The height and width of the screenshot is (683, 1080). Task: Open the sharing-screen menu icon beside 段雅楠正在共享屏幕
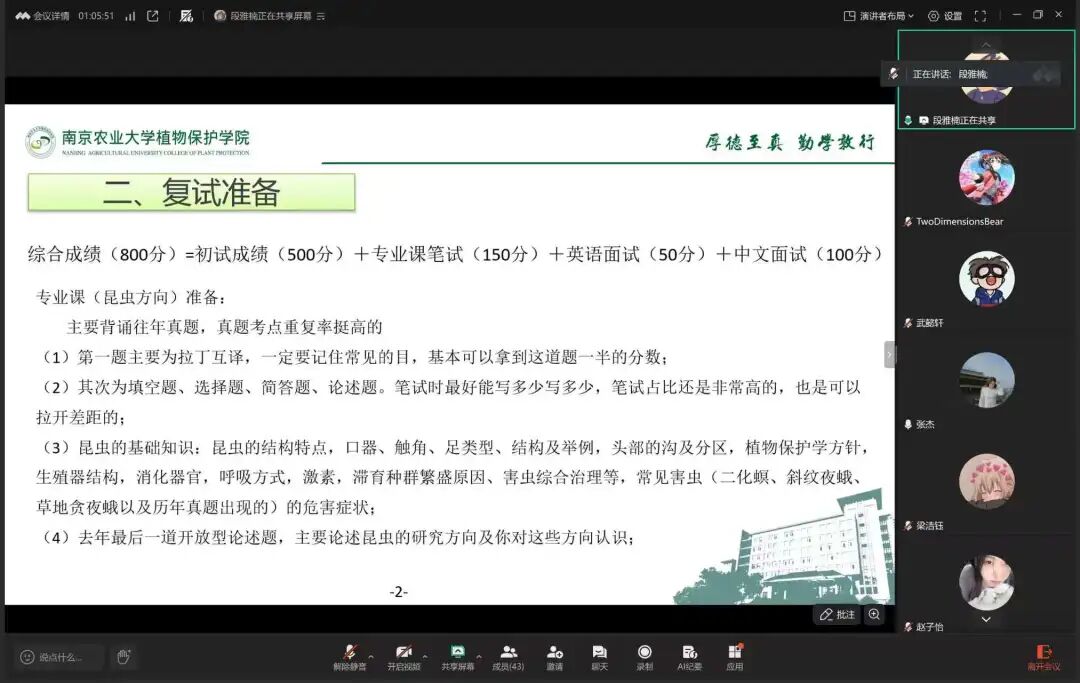321,16
